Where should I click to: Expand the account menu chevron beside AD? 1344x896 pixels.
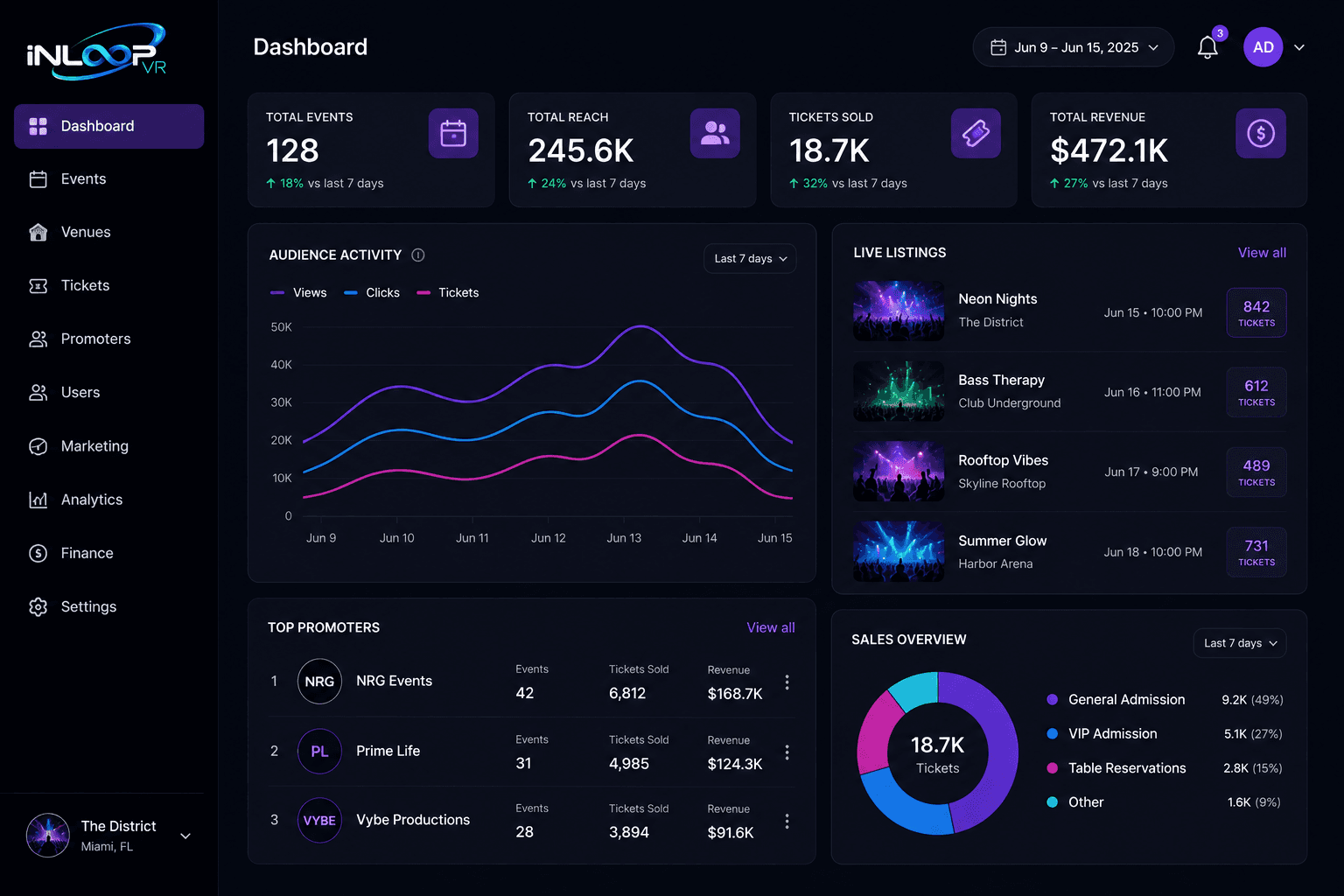click(1299, 47)
